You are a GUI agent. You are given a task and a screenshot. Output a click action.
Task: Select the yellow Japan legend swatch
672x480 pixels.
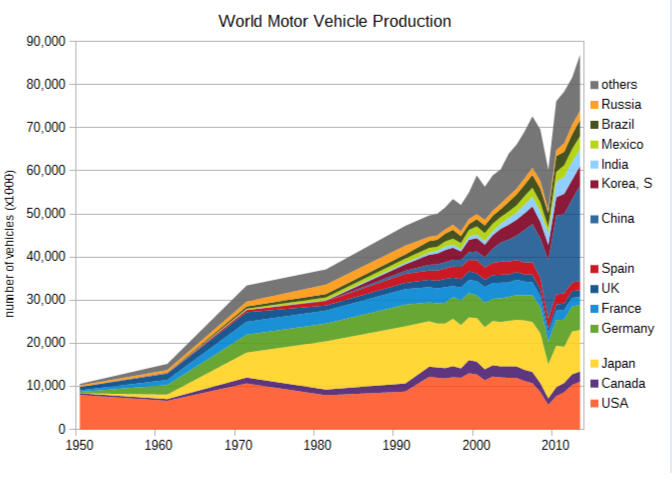tap(593, 363)
